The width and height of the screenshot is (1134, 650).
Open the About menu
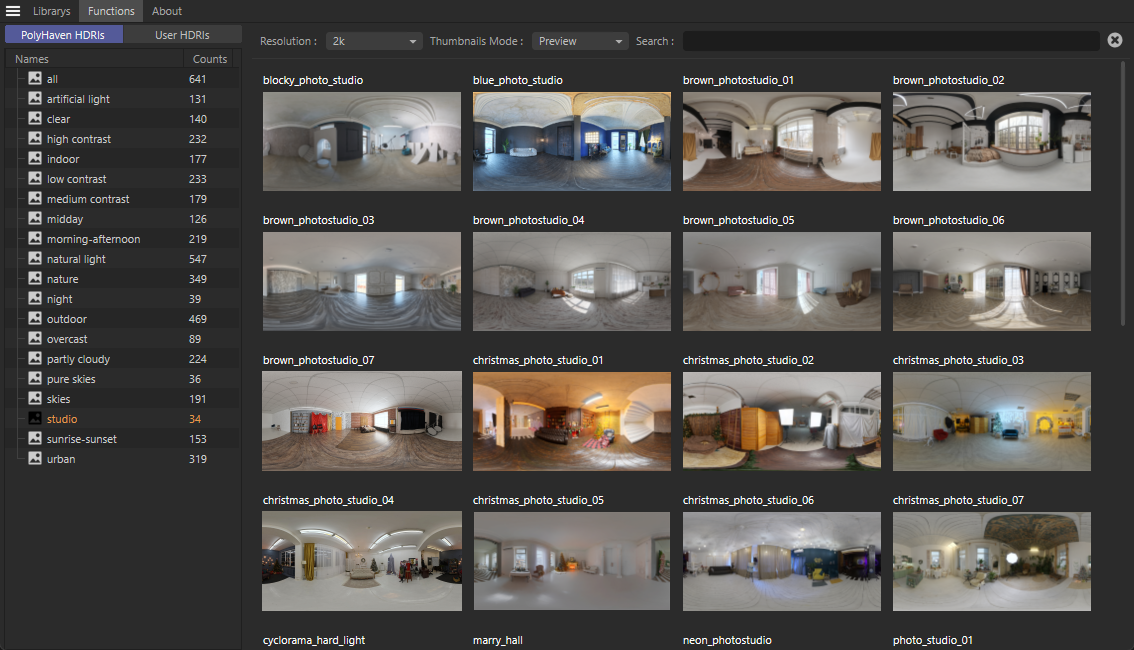[x=166, y=11]
